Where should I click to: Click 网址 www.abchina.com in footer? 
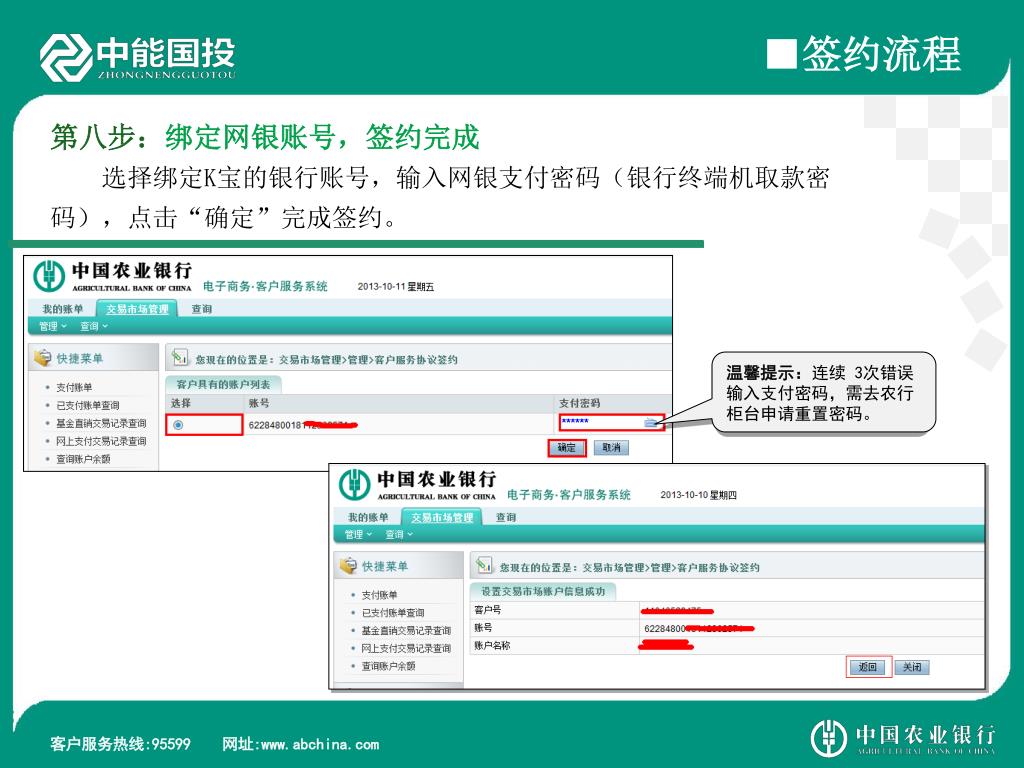[300, 744]
